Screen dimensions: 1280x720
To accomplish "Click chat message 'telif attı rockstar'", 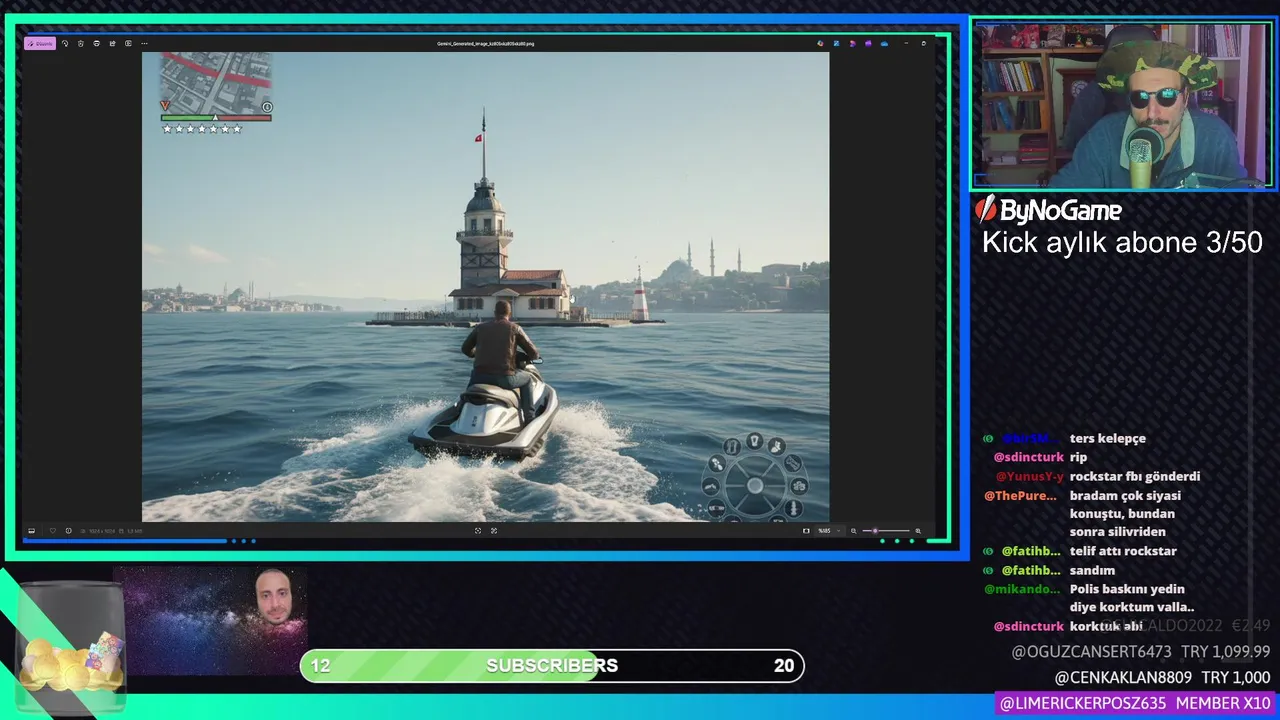I will point(1123,551).
